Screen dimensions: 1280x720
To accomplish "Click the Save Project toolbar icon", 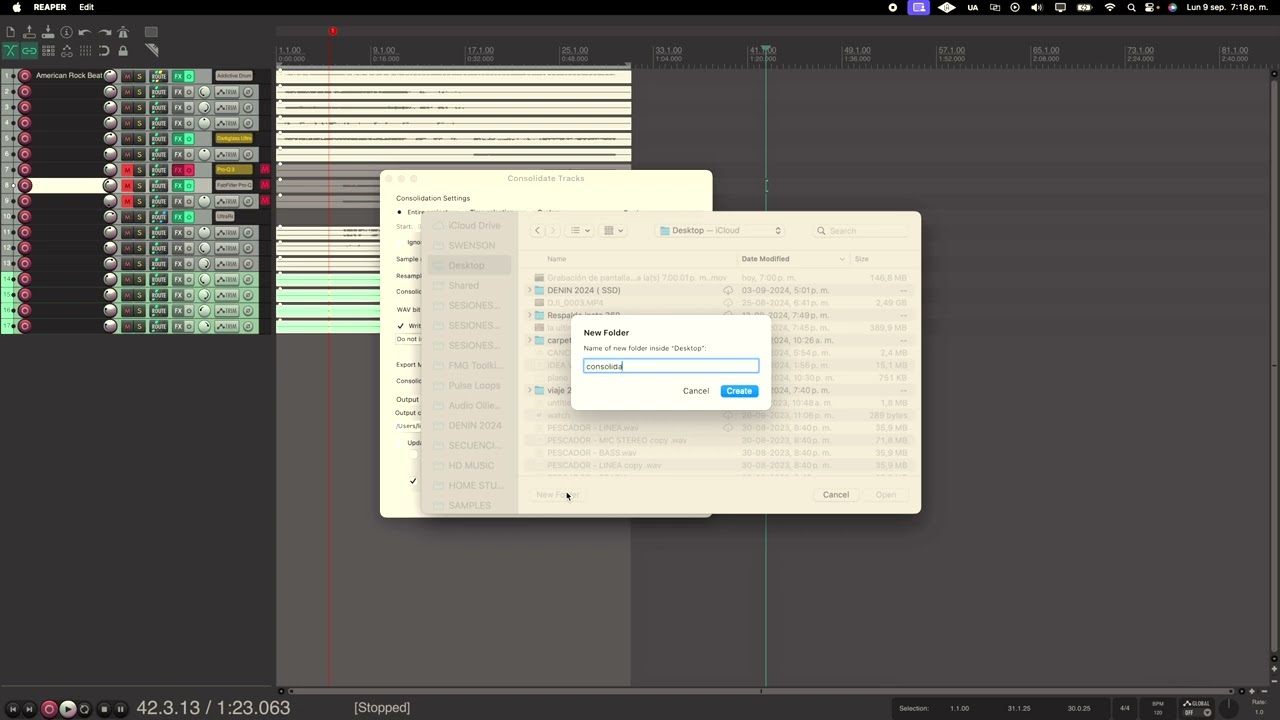I will tap(48, 32).
